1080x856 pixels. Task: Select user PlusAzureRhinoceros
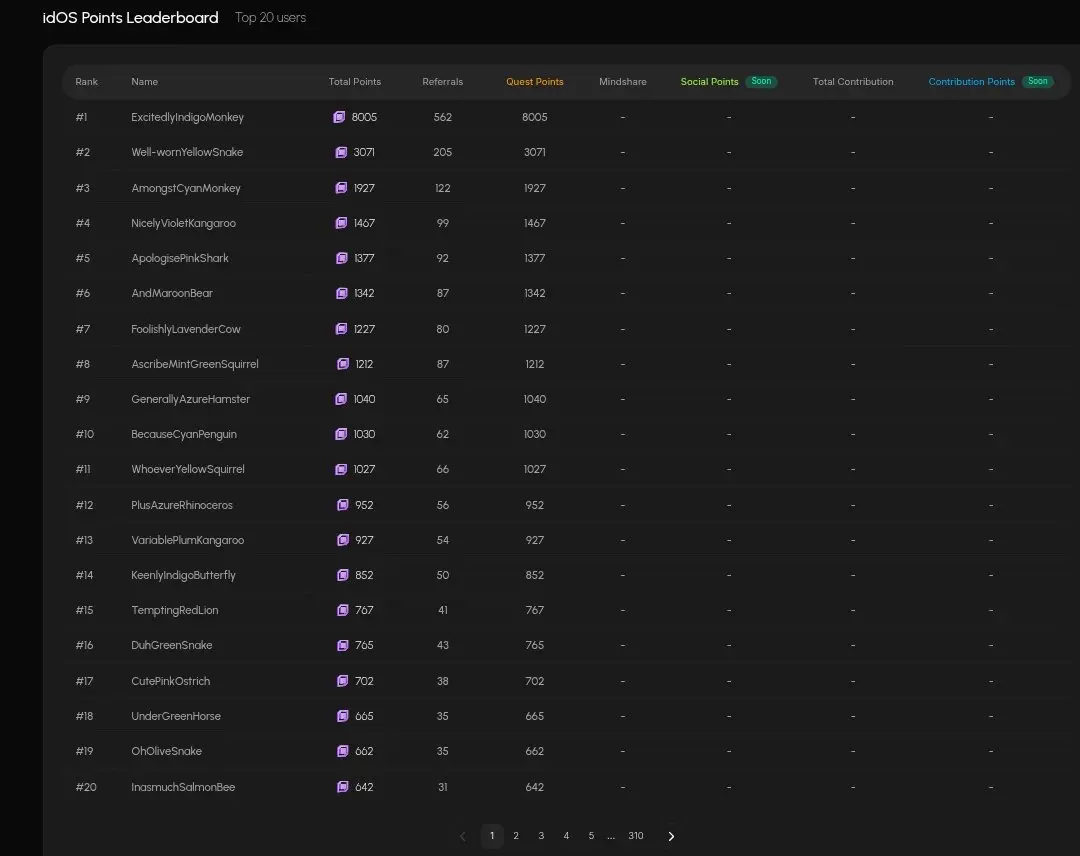pyautogui.click(x=182, y=505)
